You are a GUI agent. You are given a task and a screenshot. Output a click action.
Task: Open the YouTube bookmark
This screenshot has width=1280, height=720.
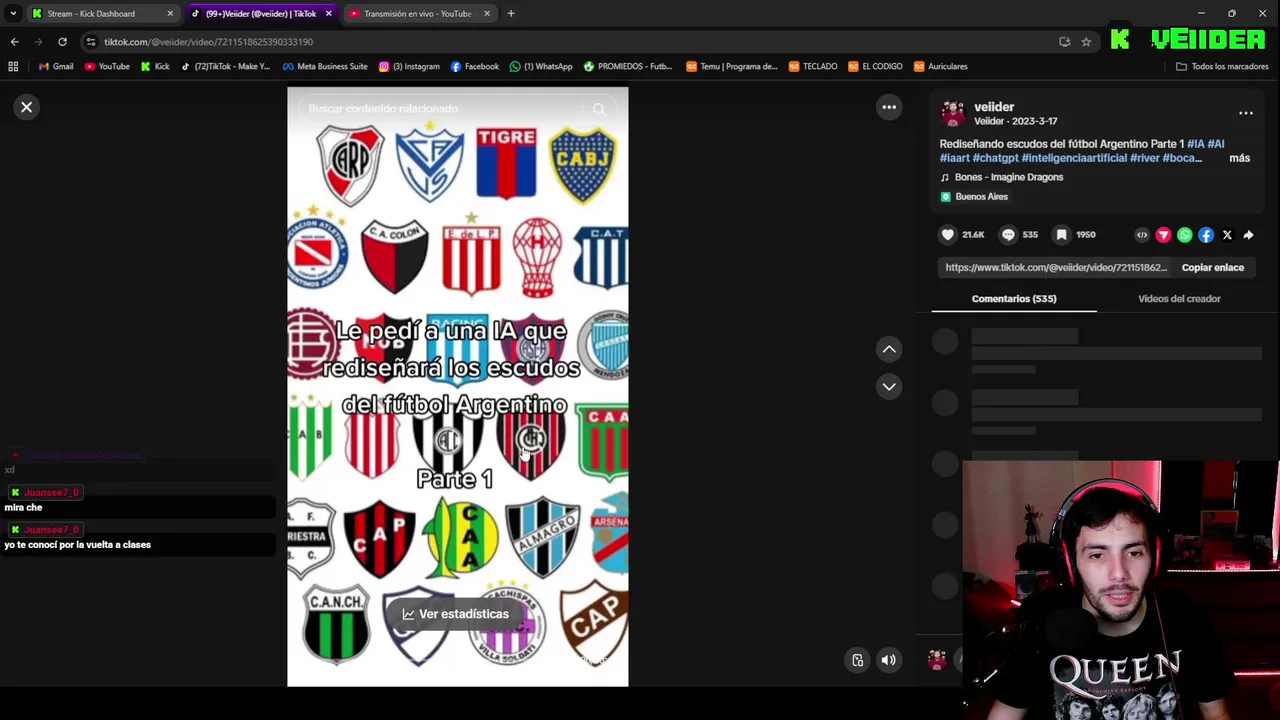click(x=107, y=67)
